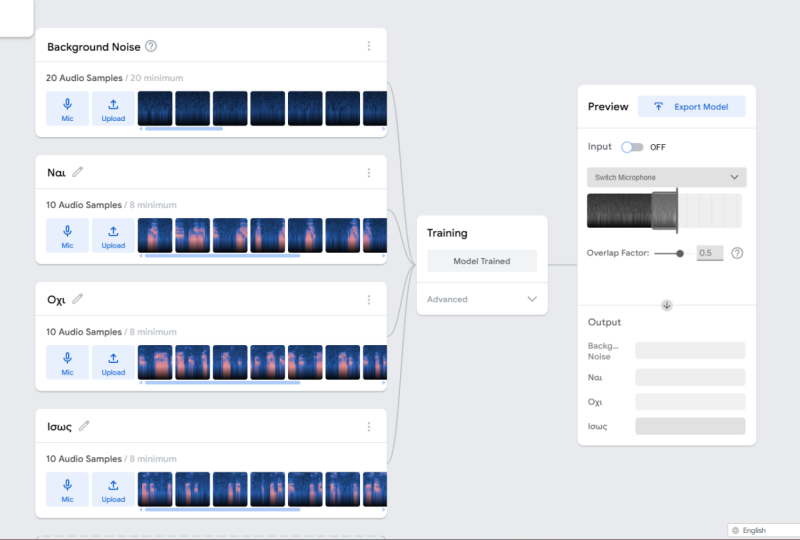
Task: Click the live spectrogram preview
Action: [664, 210]
